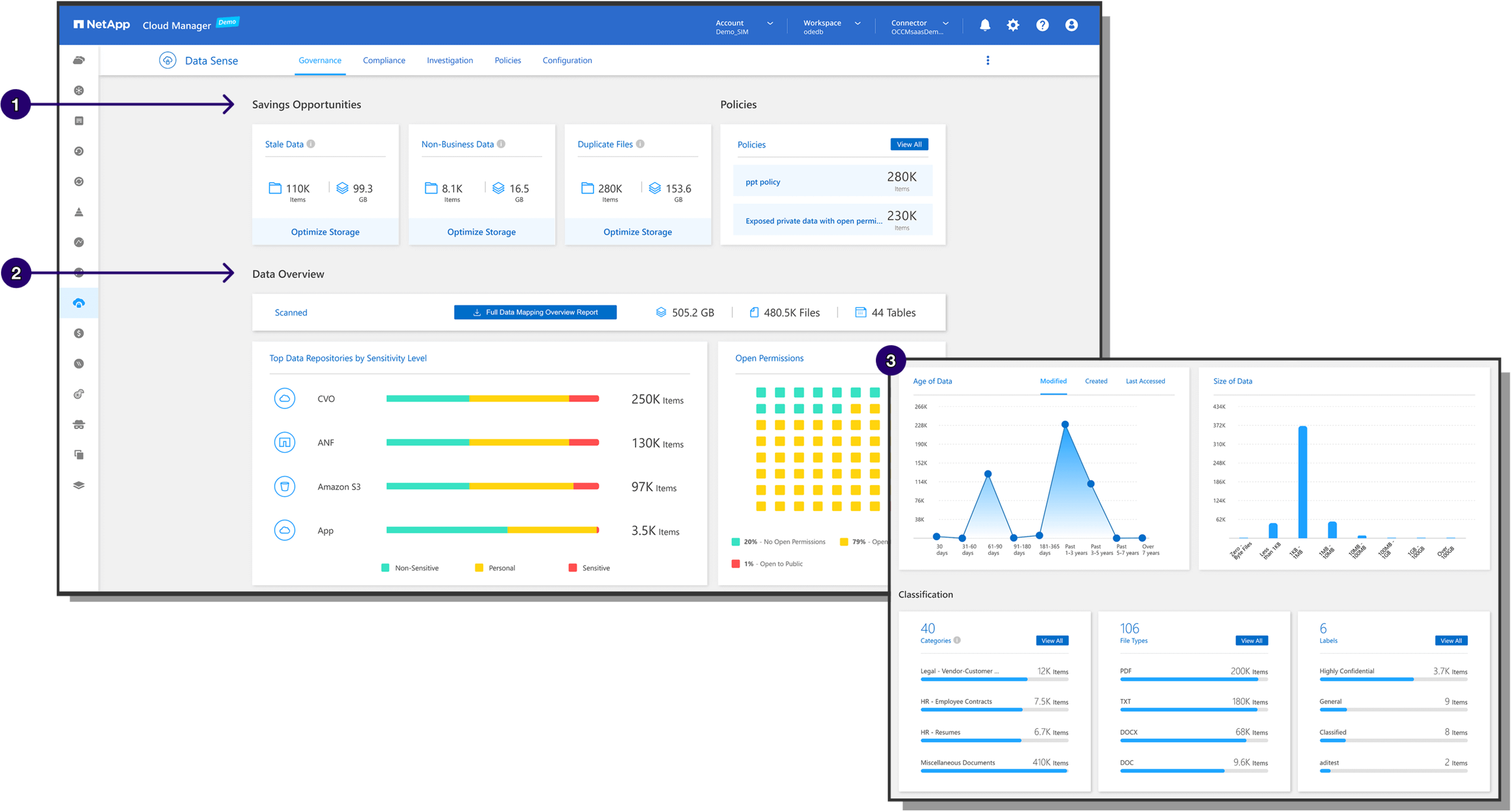Open the Connector OCCMsaasDem dropdown
This screenshot has height=812, width=1512.
pyautogui.click(x=945, y=23)
